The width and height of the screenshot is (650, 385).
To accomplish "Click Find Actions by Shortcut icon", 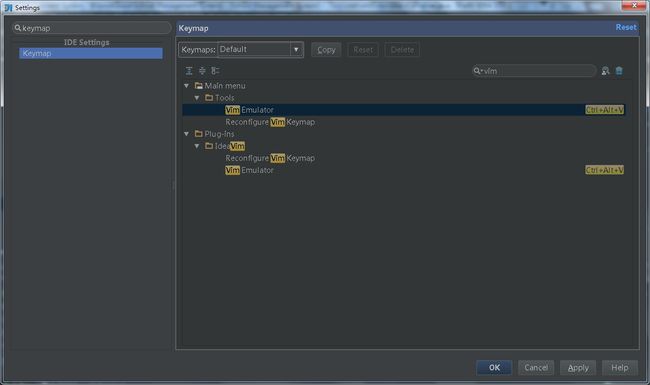I will (605, 71).
